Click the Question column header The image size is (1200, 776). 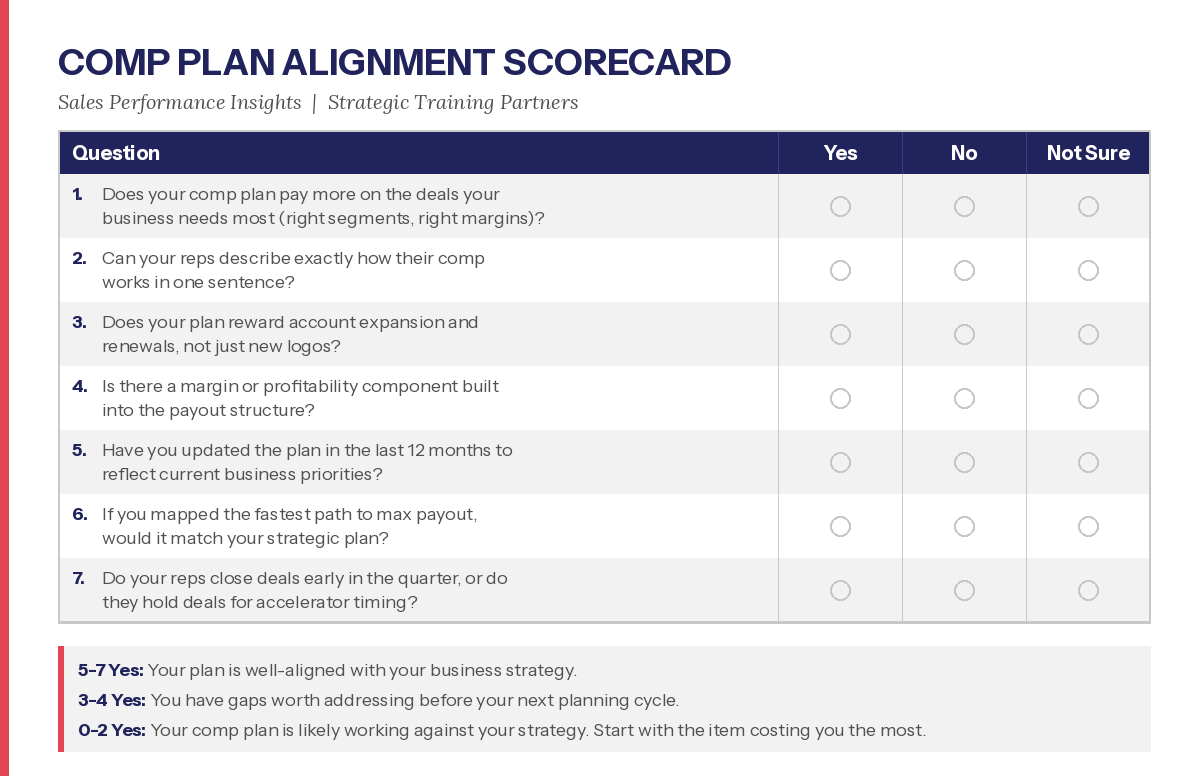(x=116, y=153)
